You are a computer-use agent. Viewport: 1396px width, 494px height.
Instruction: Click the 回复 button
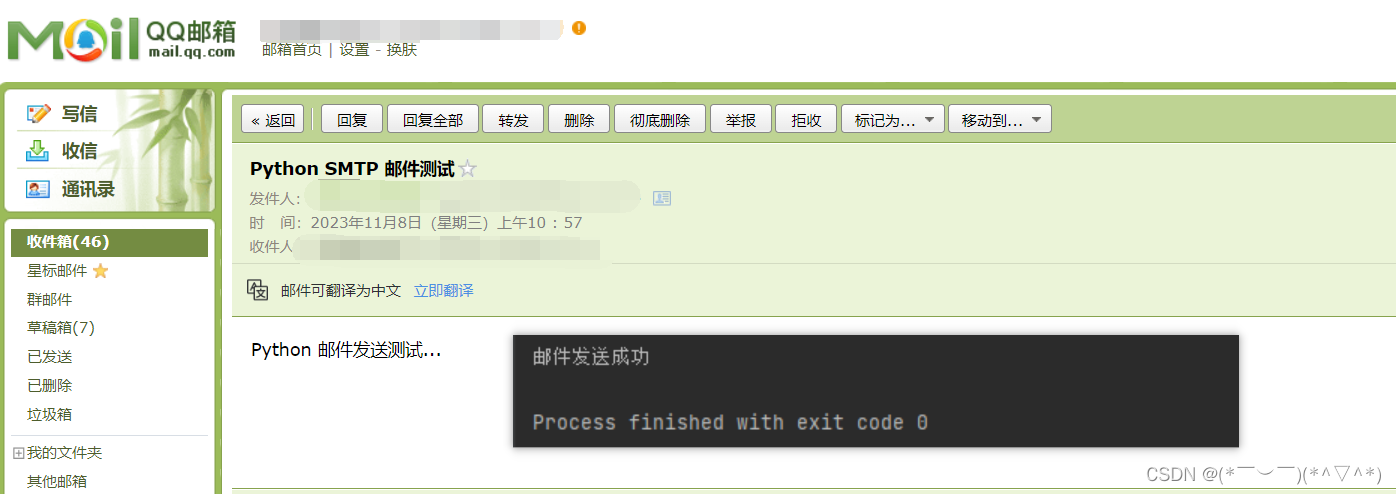click(352, 120)
